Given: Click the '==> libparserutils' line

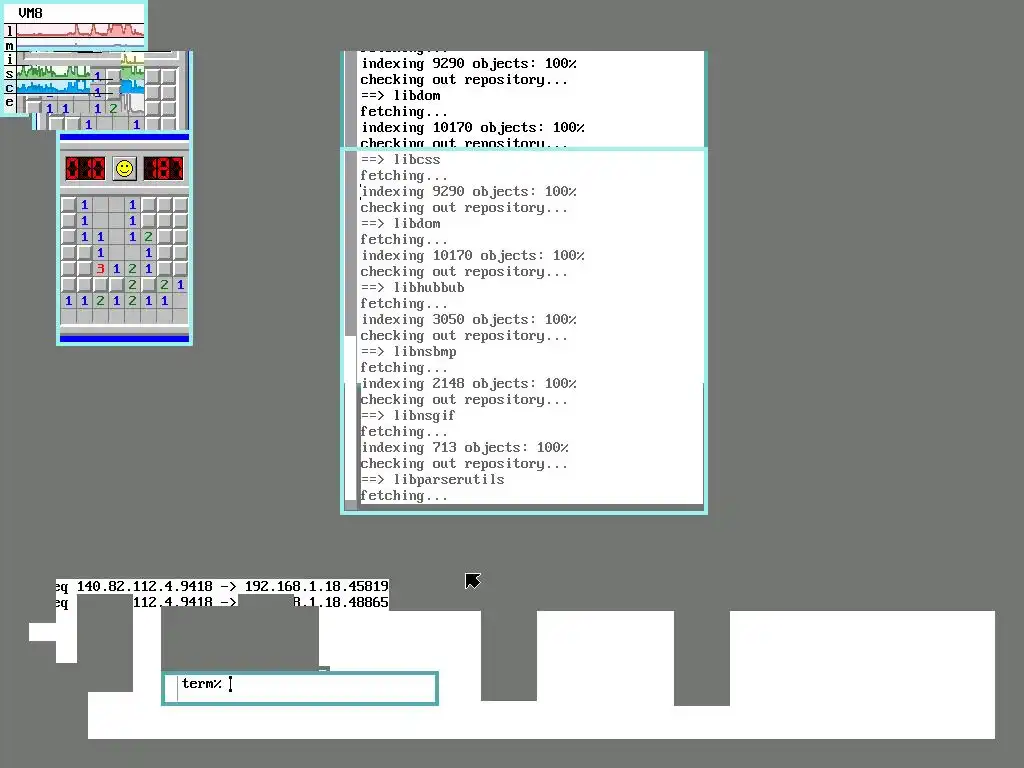Looking at the screenshot, I should pos(432,479).
